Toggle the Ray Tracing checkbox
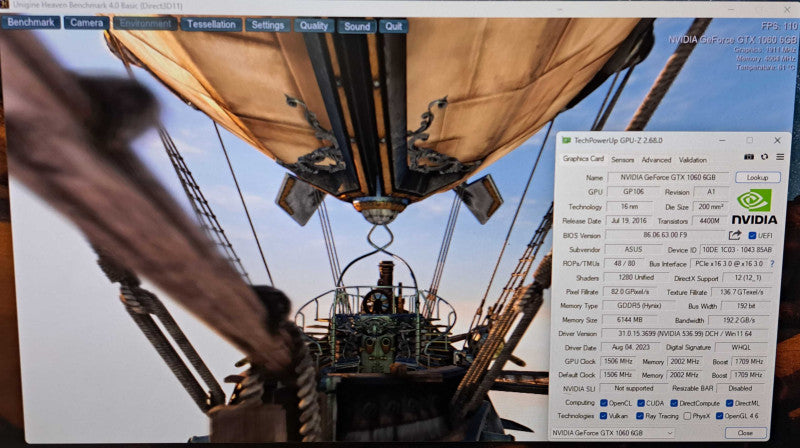 [x=640, y=416]
